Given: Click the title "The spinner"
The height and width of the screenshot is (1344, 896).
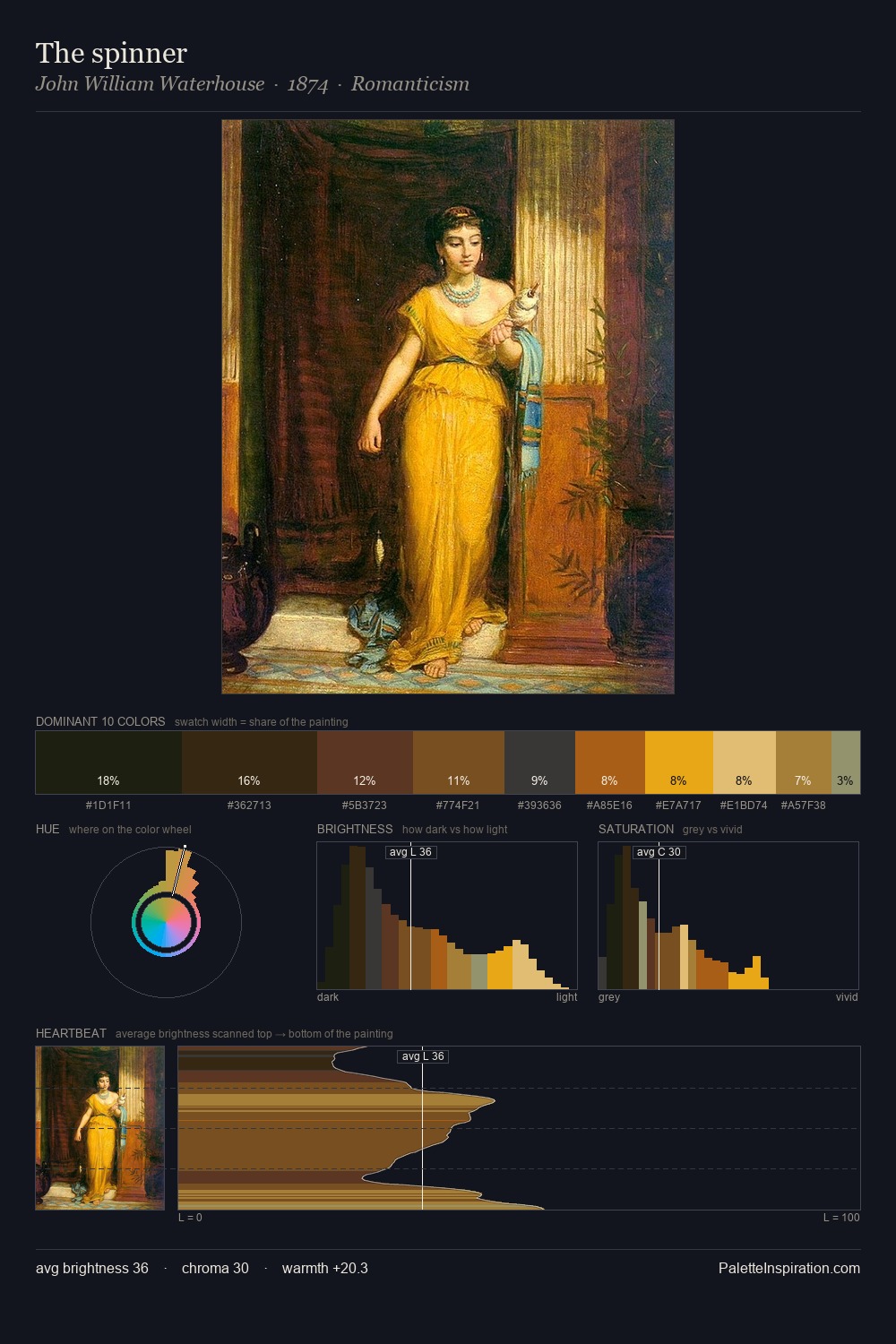Looking at the screenshot, I should 111,54.
